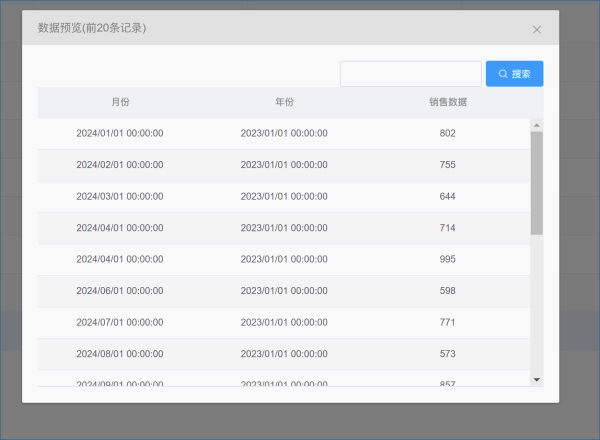Click sales value 598
The width and height of the screenshot is (600, 440).
click(447, 291)
